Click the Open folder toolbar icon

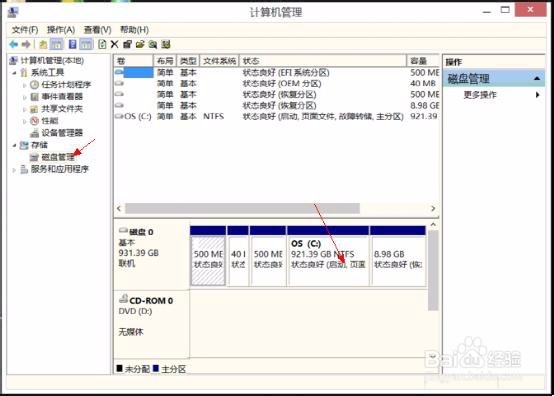click(140, 45)
